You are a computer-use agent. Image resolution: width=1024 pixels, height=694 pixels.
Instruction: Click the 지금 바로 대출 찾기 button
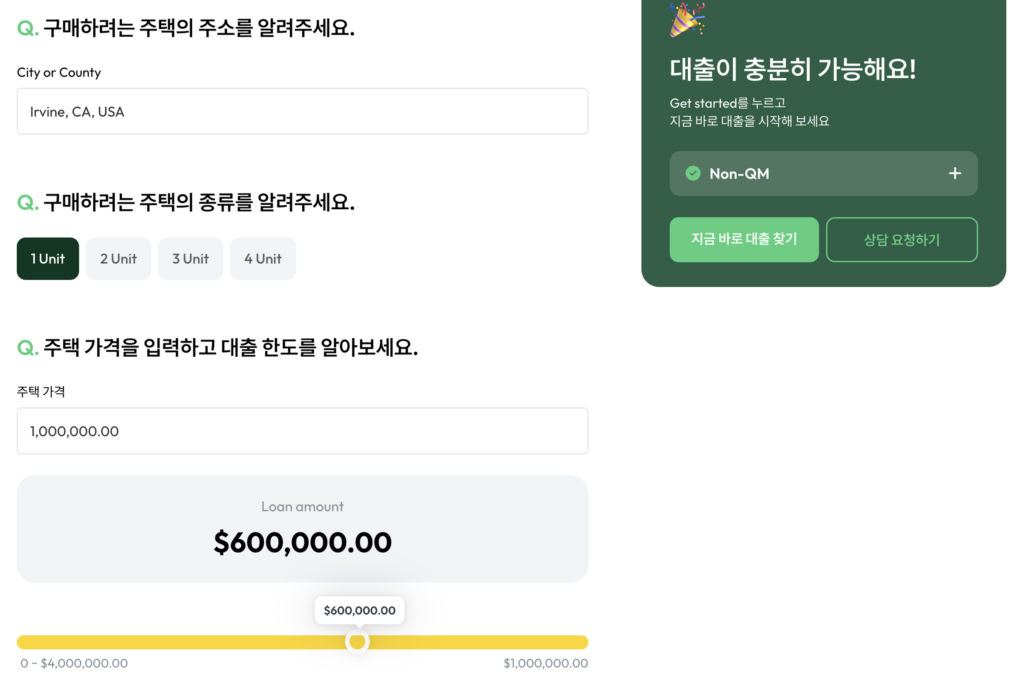tap(744, 239)
